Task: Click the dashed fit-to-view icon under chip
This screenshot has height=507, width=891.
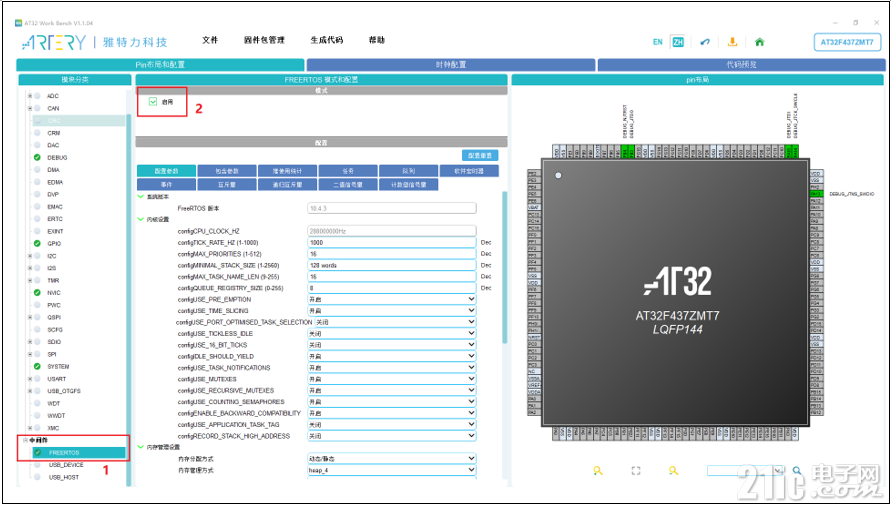Action: coord(636,471)
